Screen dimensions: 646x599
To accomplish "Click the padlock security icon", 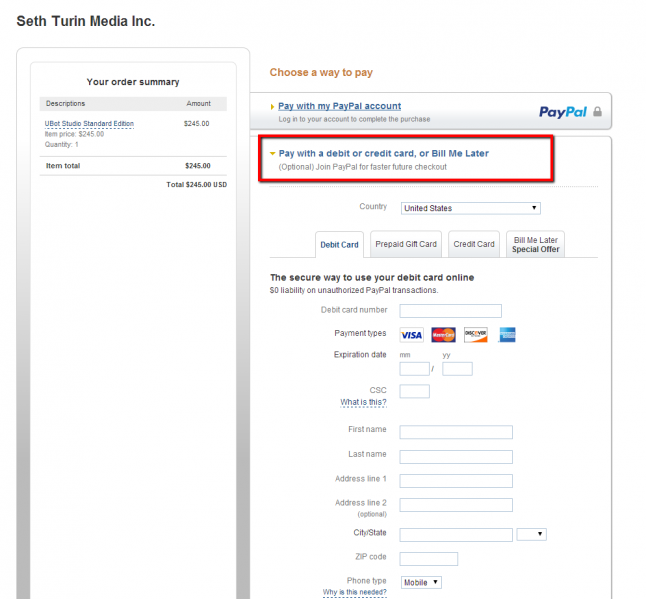I will coord(597,111).
